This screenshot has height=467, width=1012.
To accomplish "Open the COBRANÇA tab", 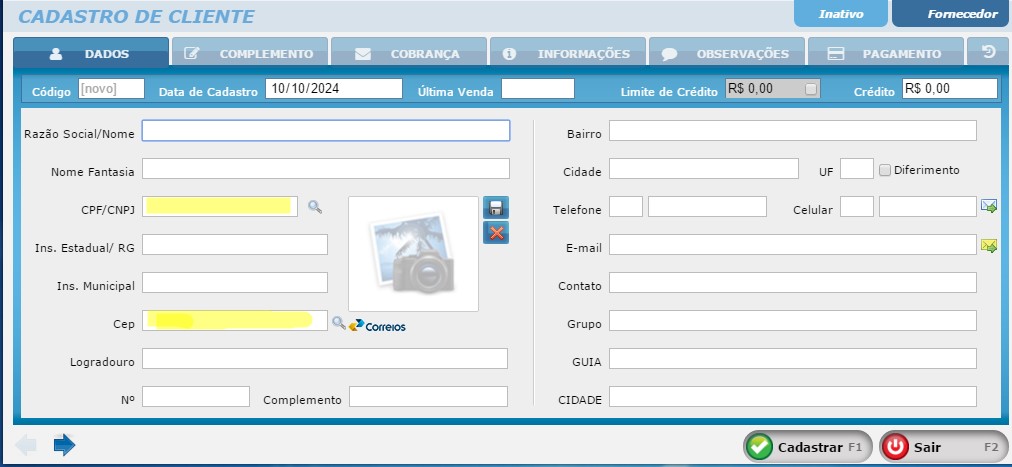I will [409, 52].
